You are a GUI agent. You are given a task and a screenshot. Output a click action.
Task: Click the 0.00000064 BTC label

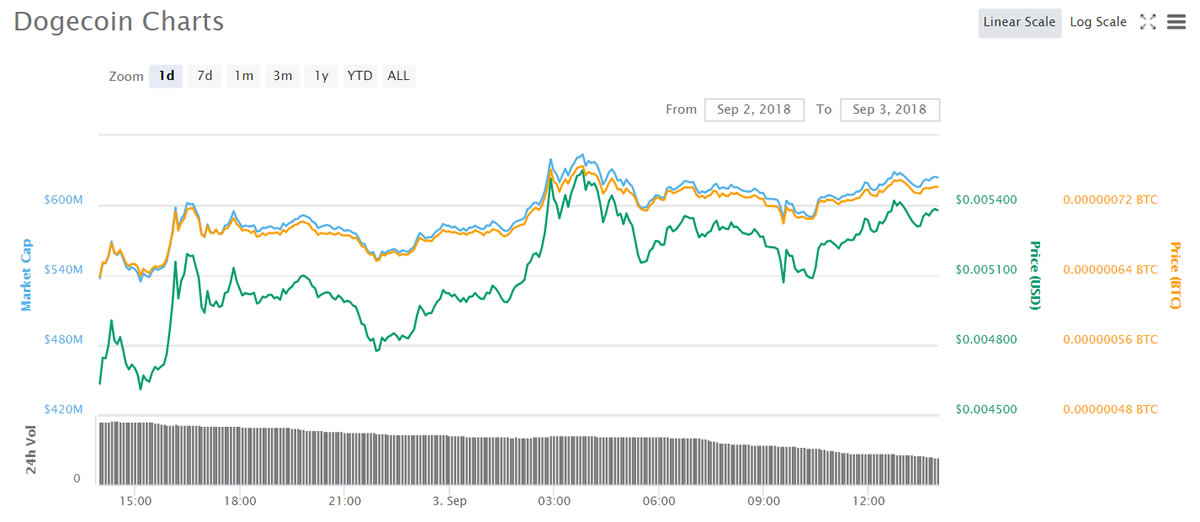[1110, 270]
